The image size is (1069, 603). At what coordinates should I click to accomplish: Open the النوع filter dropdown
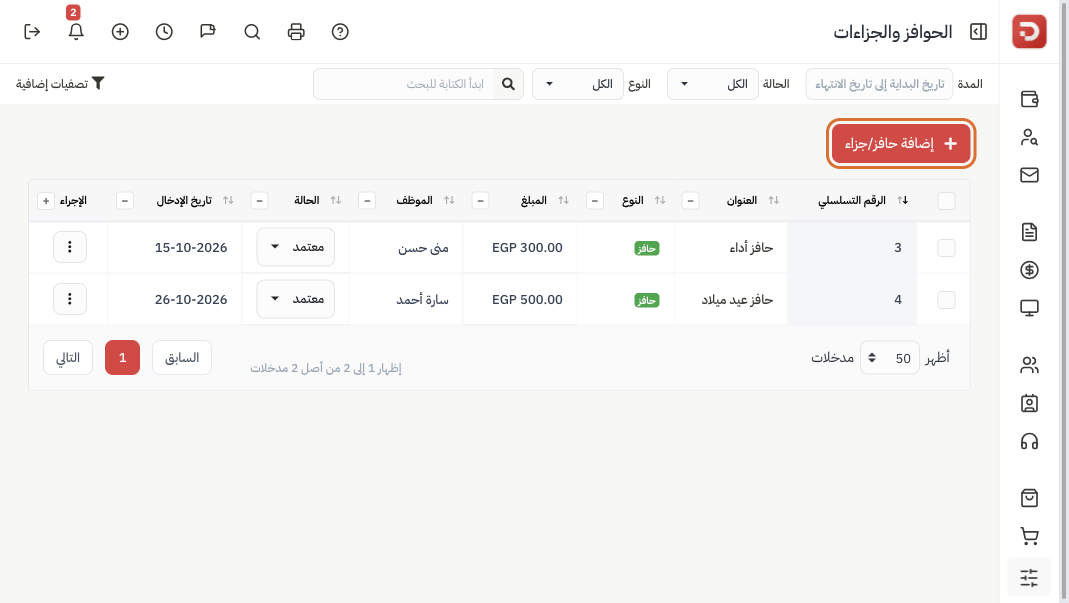click(577, 84)
